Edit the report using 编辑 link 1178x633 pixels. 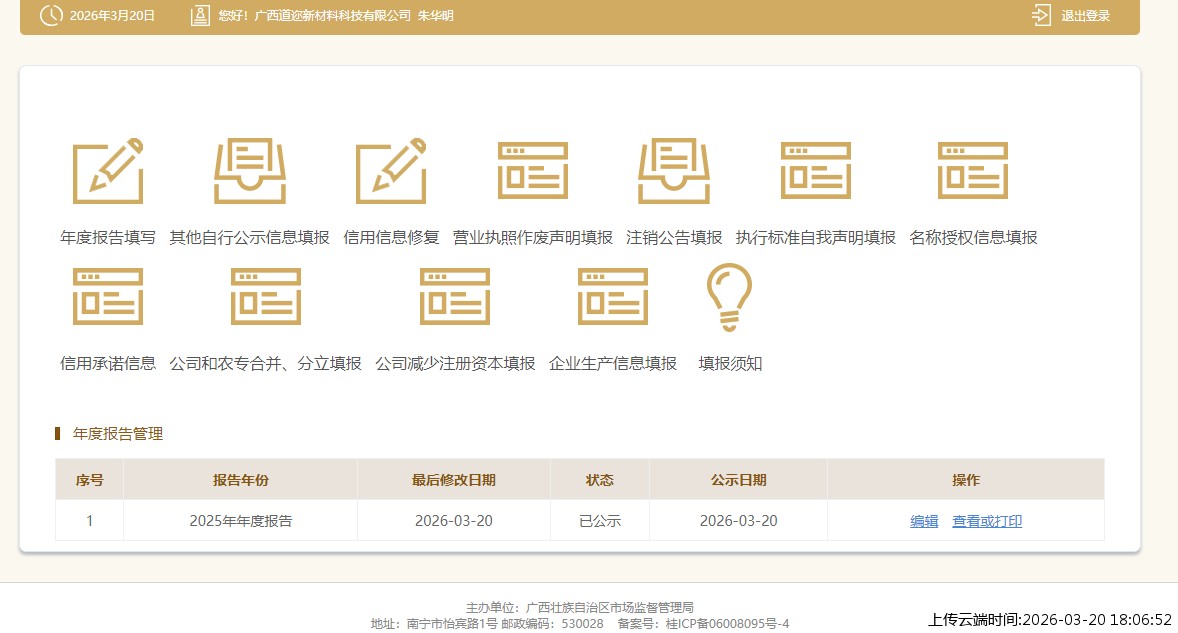(924, 521)
